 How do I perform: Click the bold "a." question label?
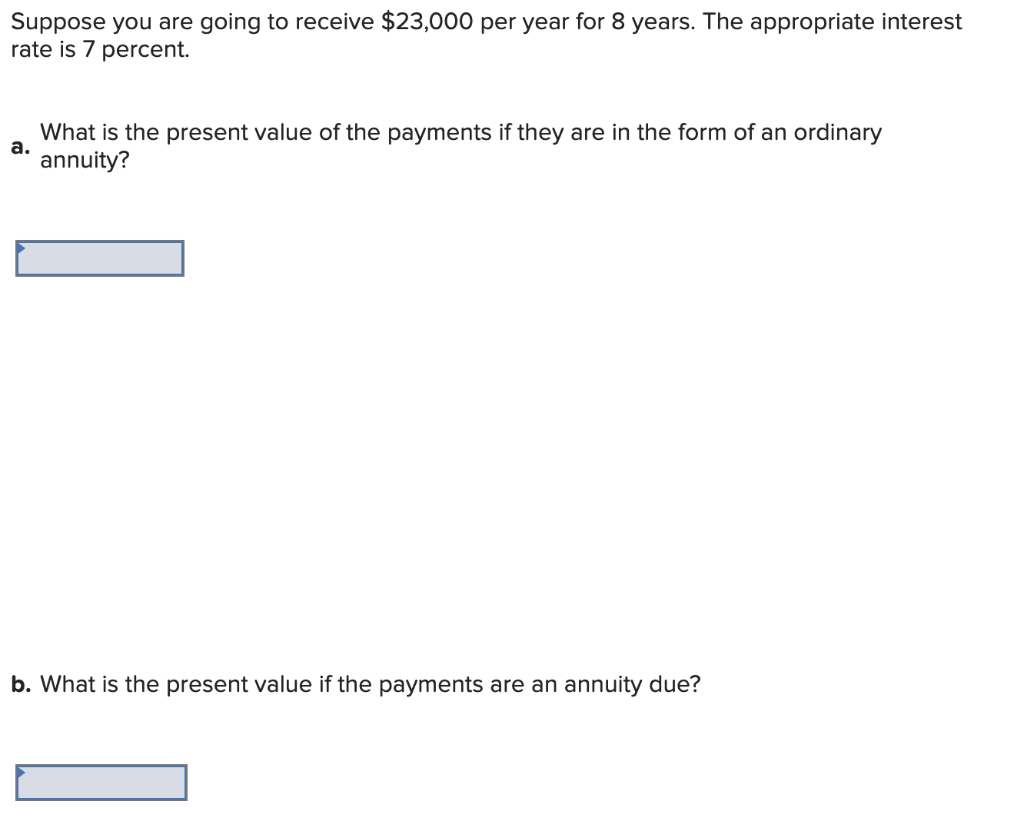(x=20, y=147)
